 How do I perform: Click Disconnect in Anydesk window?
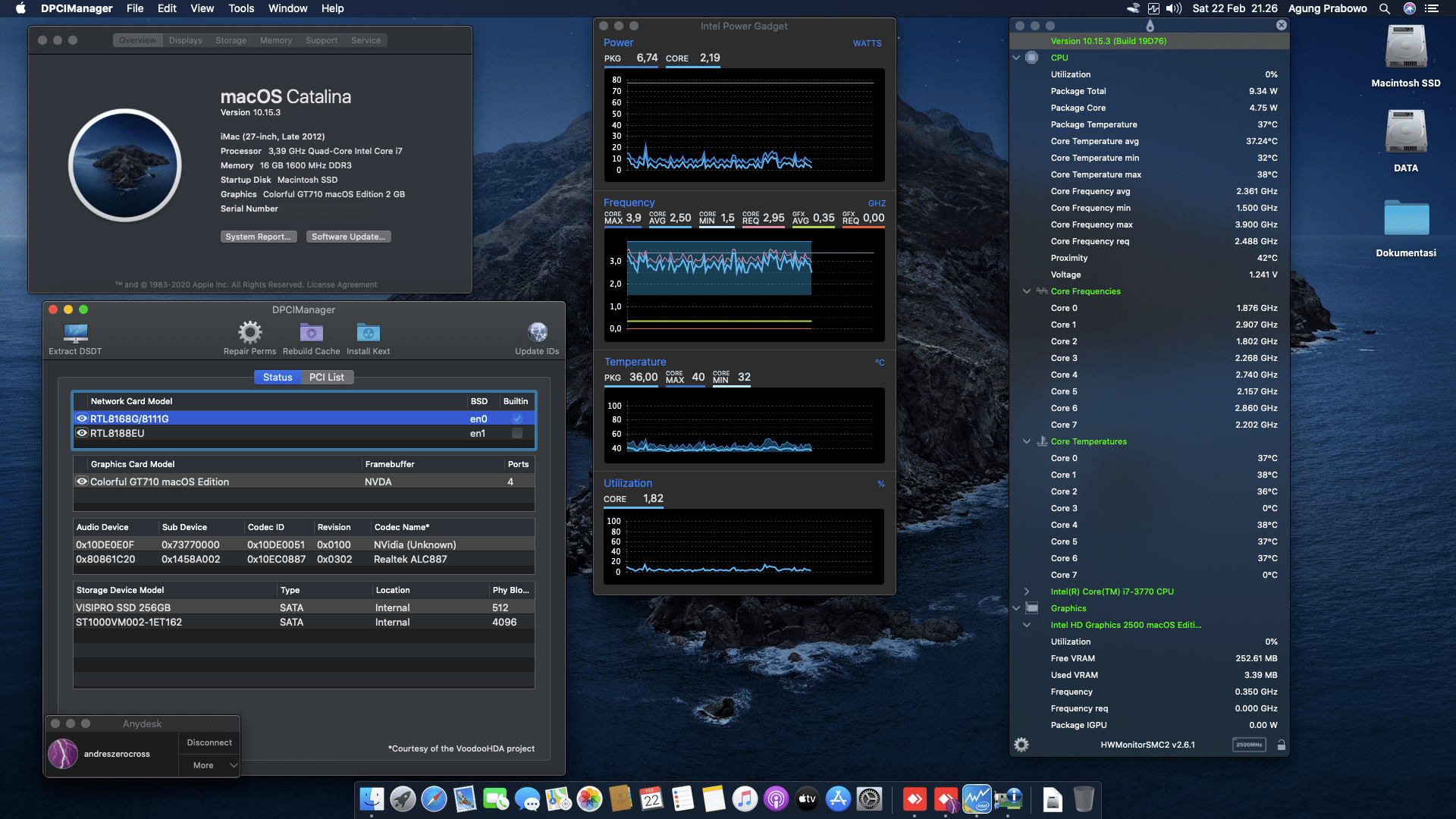tap(209, 742)
